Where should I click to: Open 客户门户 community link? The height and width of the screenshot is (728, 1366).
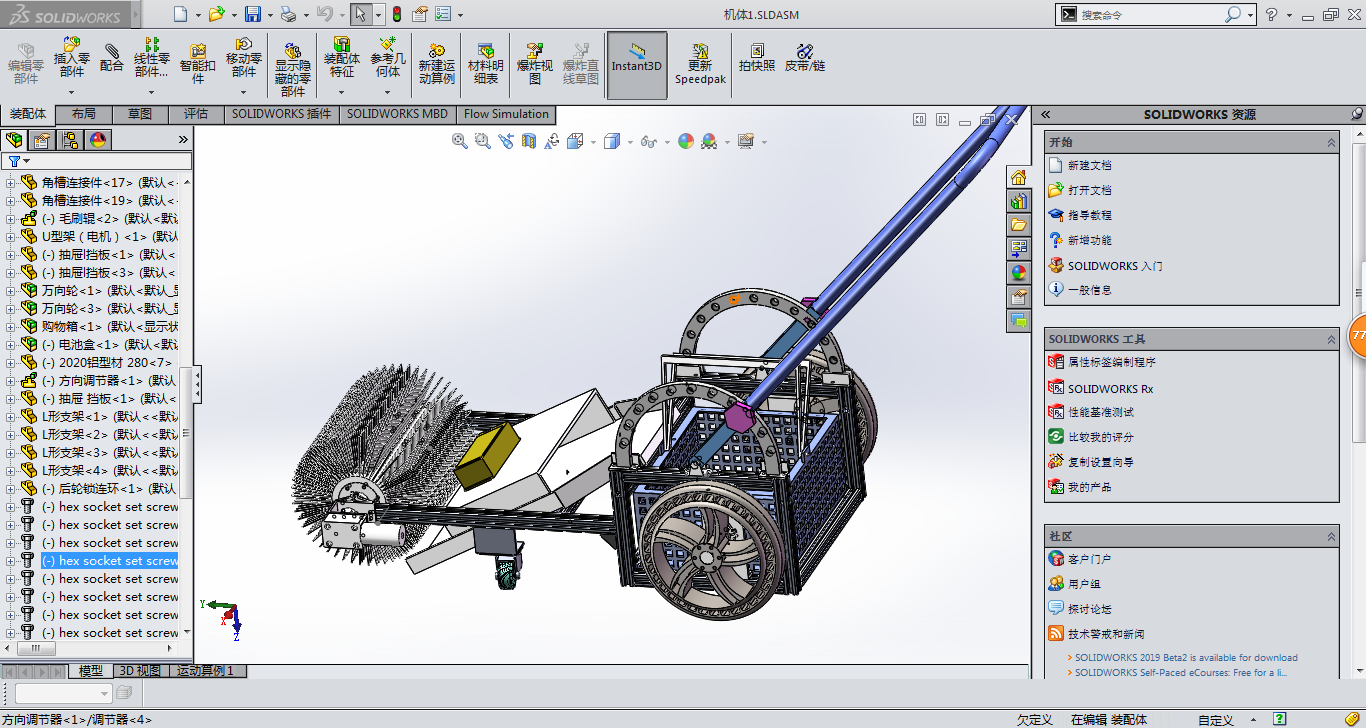point(1089,559)
